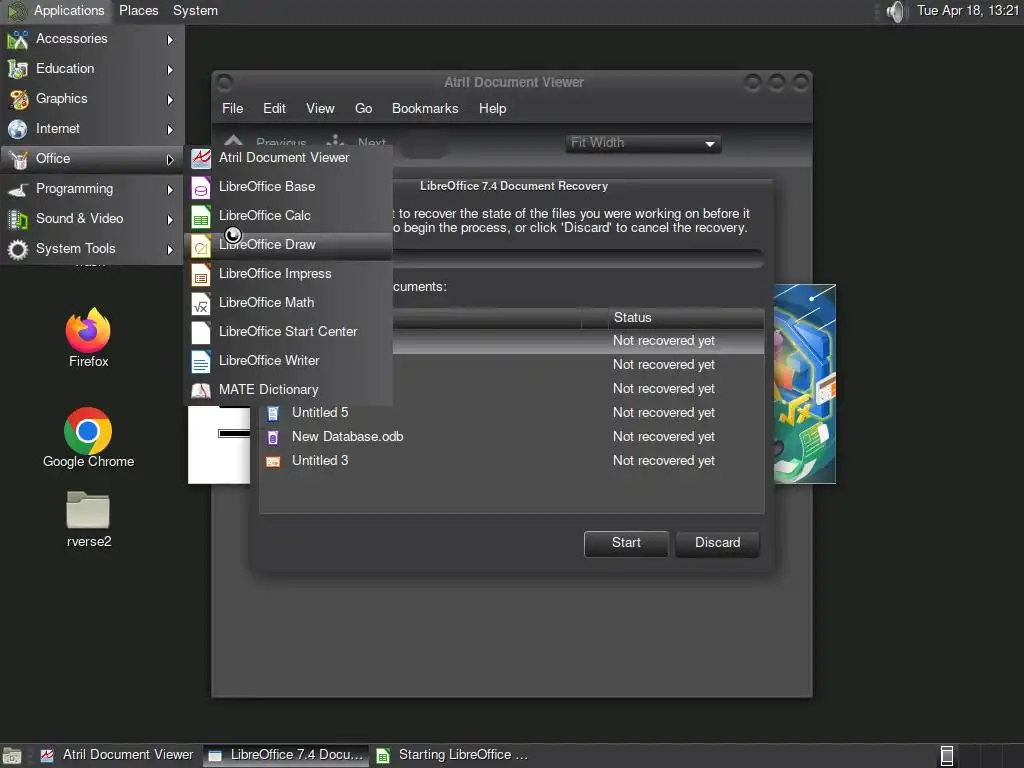Click the System Tools gear icon
Viewport: 1024px width, 768px height.
[18, 249]
